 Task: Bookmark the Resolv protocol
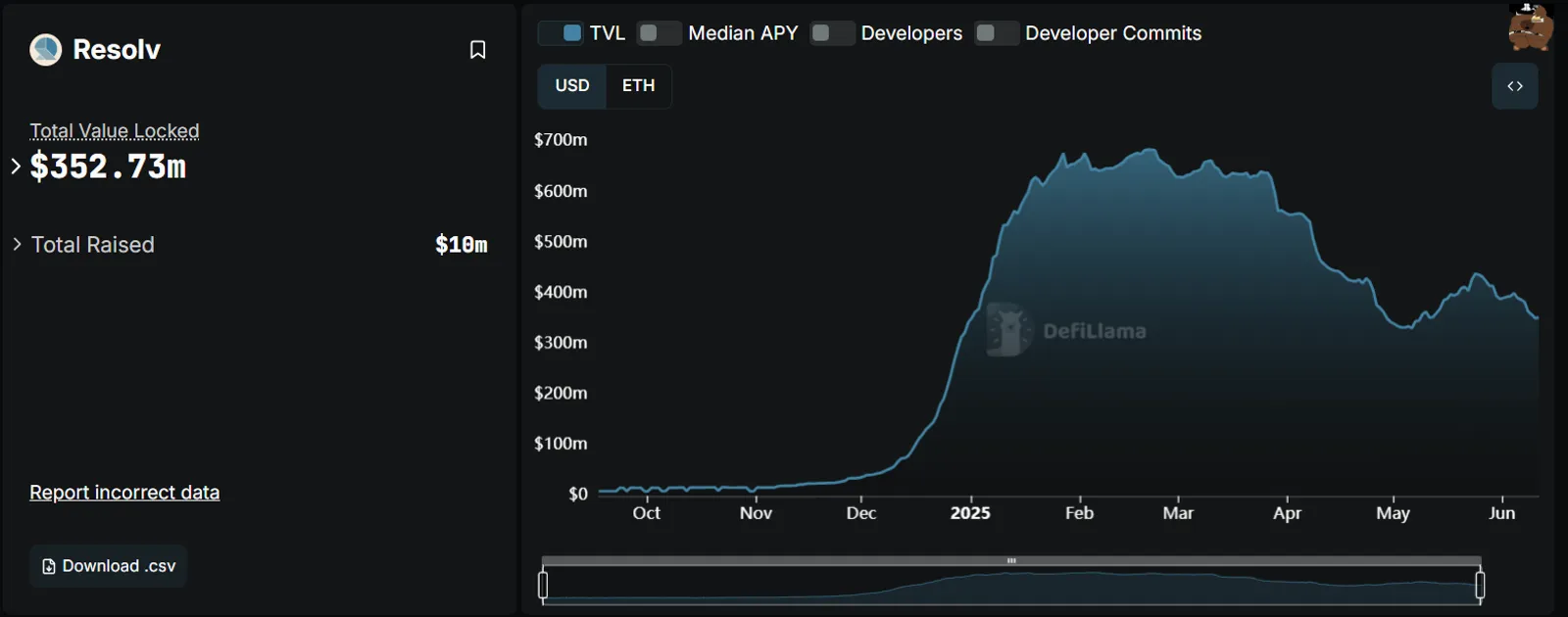[477, 50]
